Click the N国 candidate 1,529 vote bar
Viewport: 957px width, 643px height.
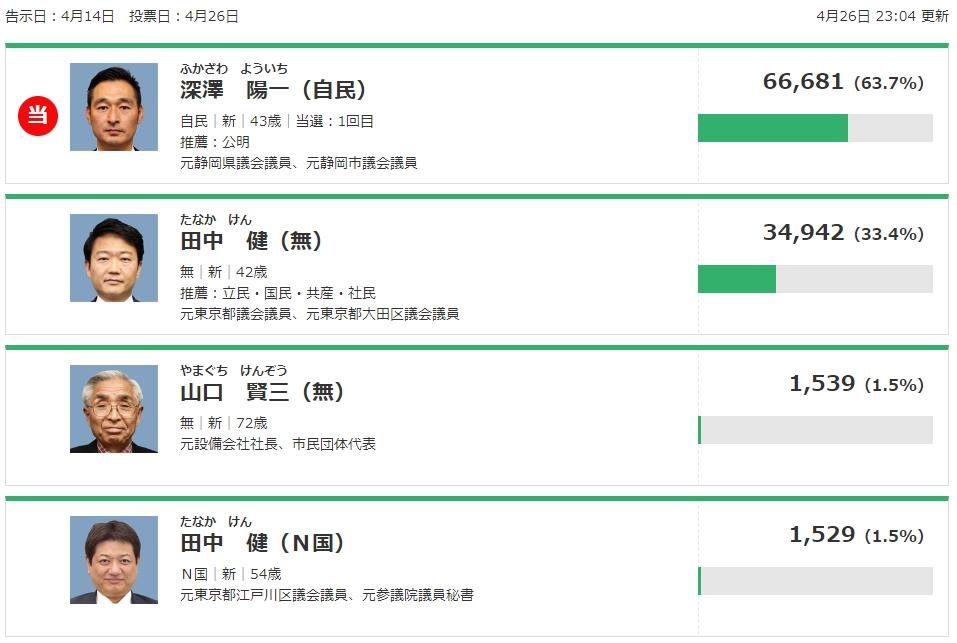tap(815, 581)
